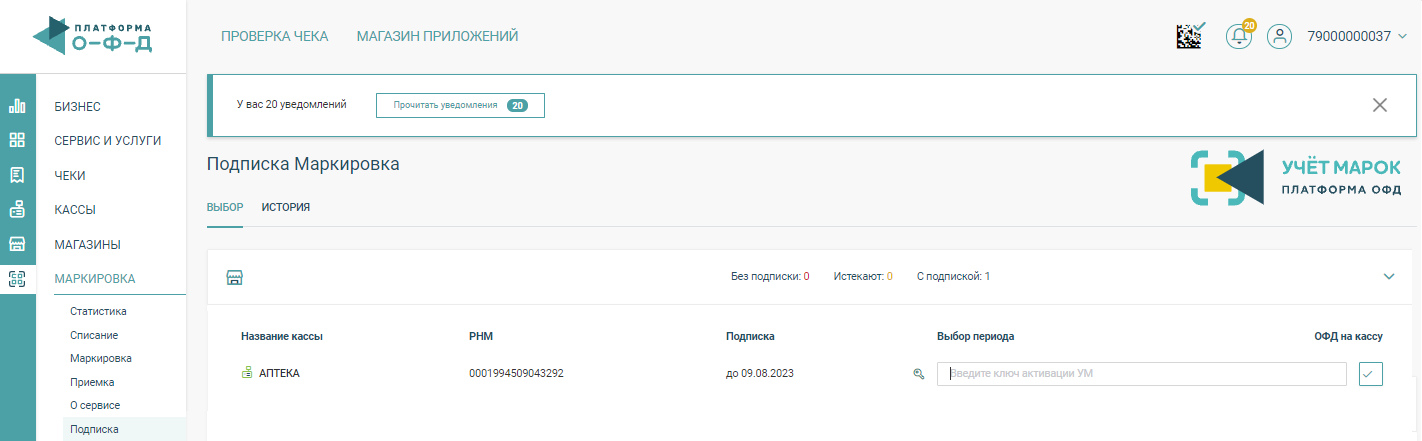Open the store Магазины sidebar icon
1422x441 pixels.
click(x=17, y=244)
